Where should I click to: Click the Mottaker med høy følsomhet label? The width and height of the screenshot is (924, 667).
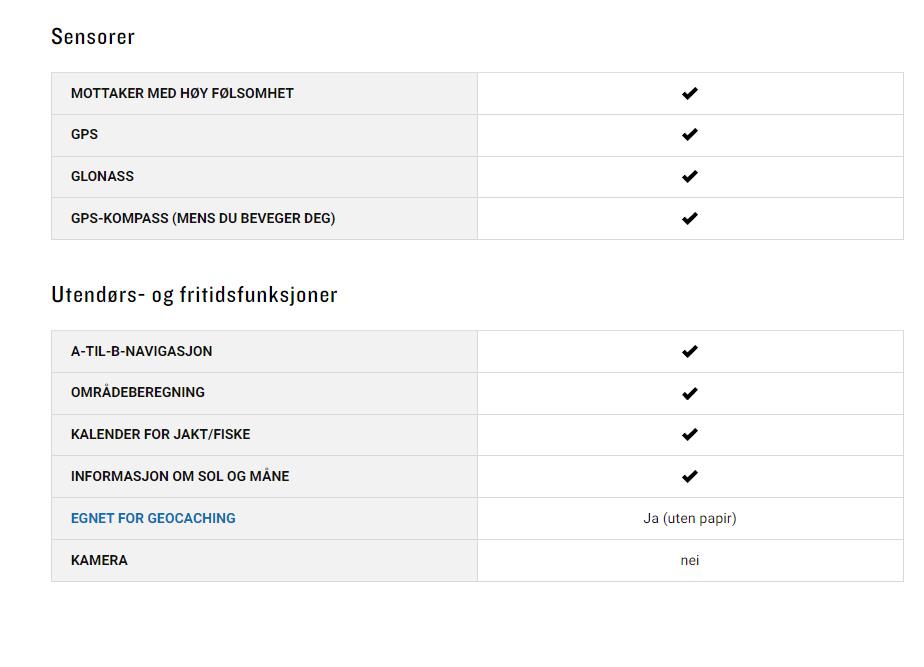182,93
